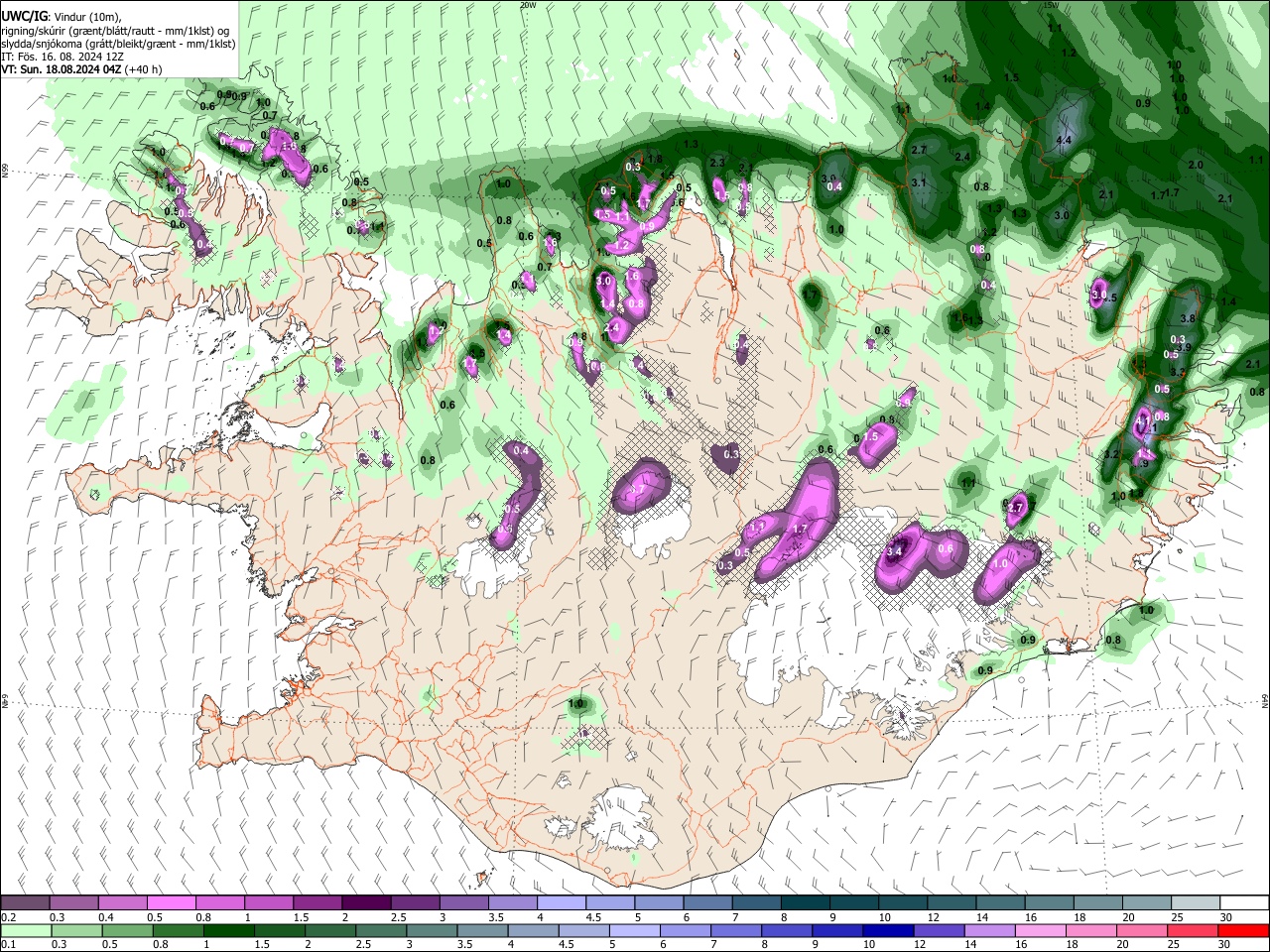
Task: Select the dusky mauve 0.2 snow swatch
Action: tap(25, 903)
